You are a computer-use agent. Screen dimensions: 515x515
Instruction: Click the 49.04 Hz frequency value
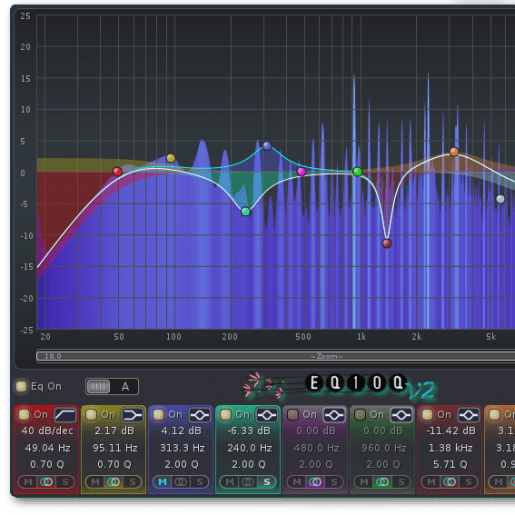(47, 448)
